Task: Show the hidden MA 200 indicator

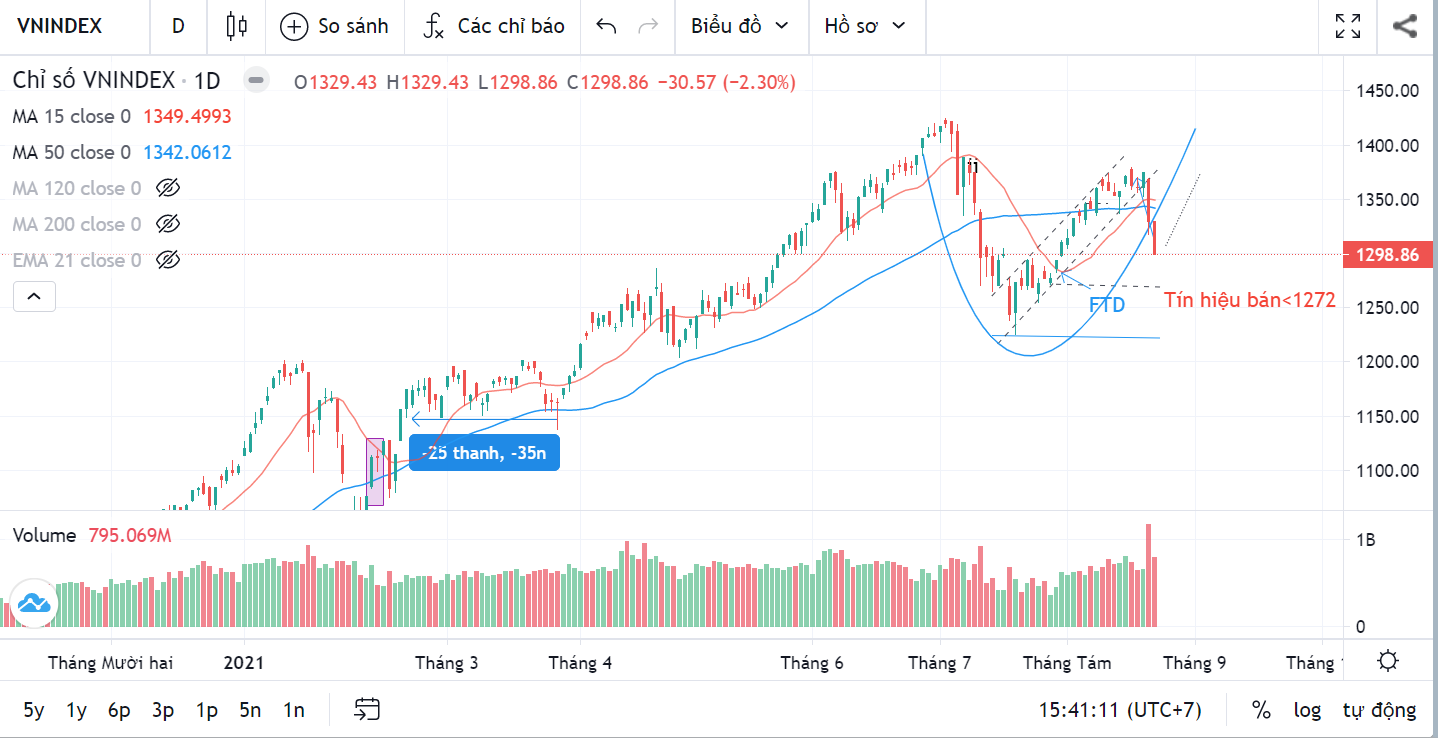Action: (168, 224)
